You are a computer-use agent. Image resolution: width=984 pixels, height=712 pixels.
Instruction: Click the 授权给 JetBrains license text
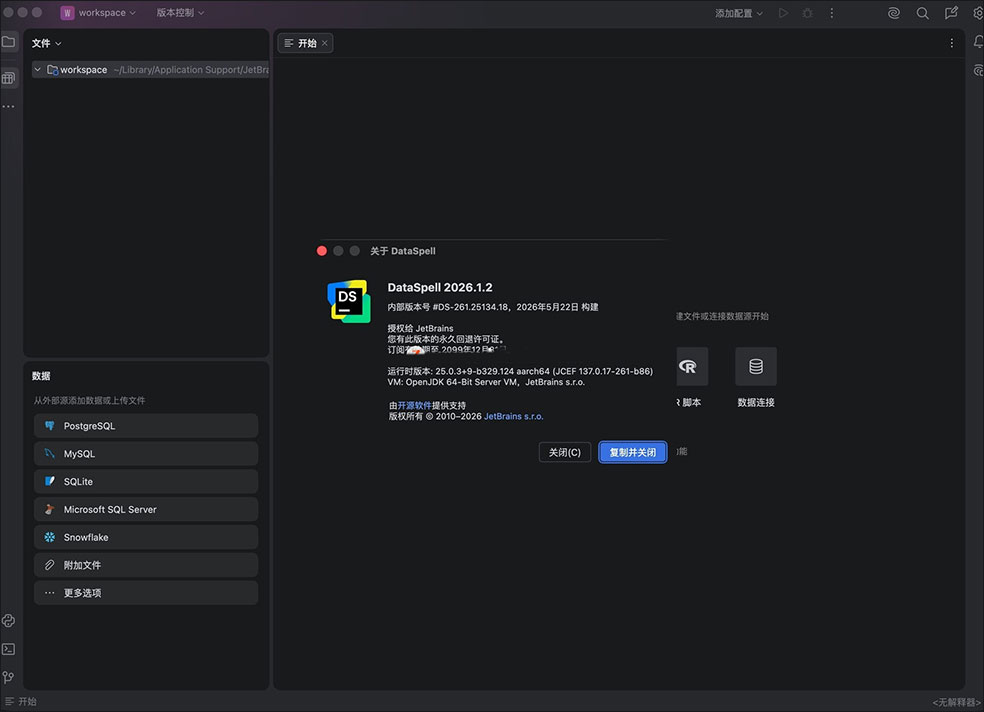point(420,328)
